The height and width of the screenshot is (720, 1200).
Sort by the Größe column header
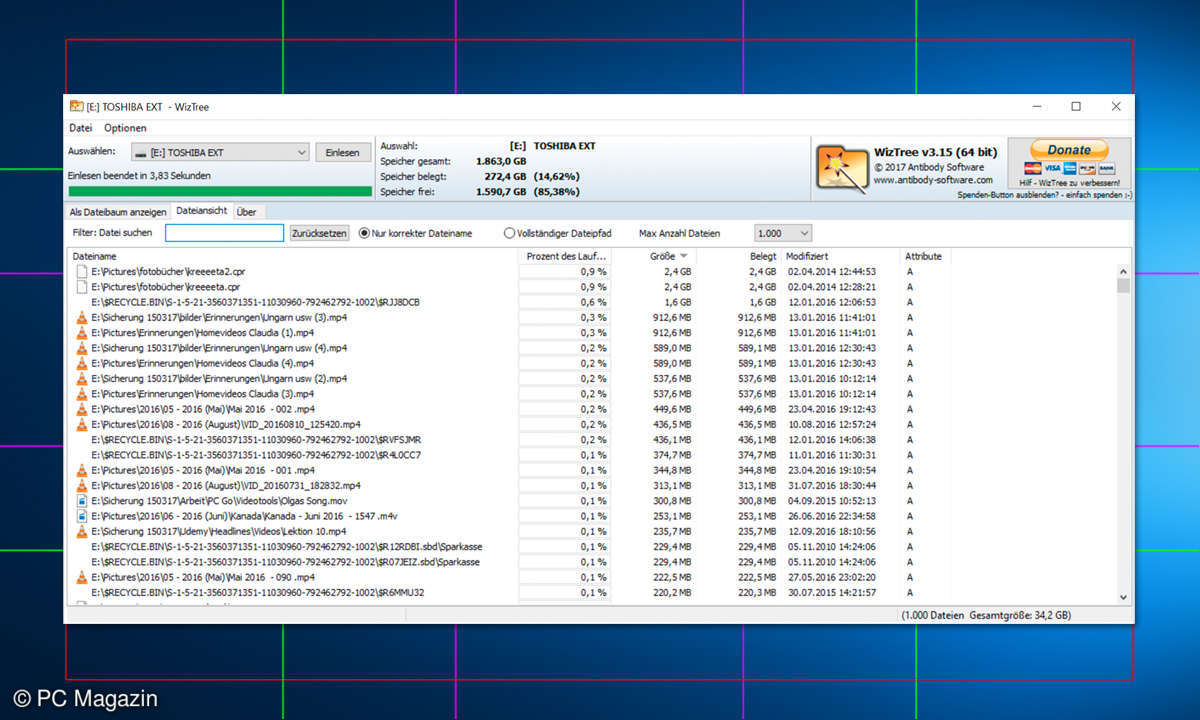click(654, 256)
